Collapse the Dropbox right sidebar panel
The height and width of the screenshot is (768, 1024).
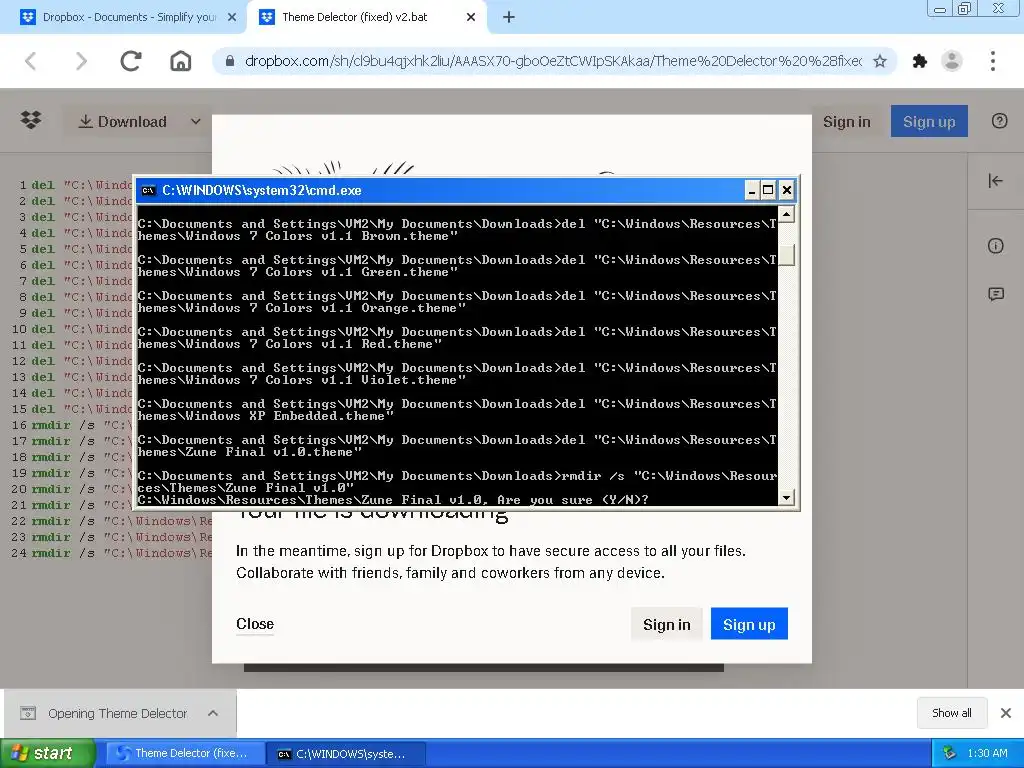pyautogui.click(x=995, y=181)
